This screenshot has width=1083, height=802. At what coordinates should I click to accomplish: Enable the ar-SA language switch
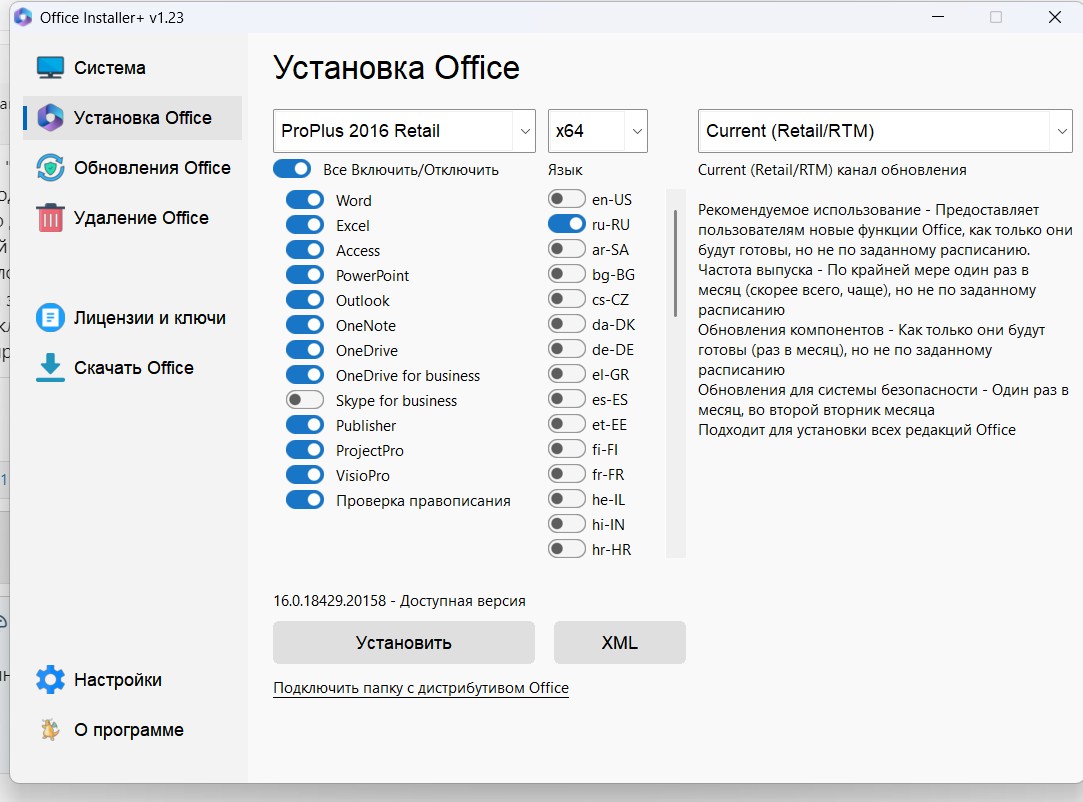pyautogui.click(x=567, y=249)
